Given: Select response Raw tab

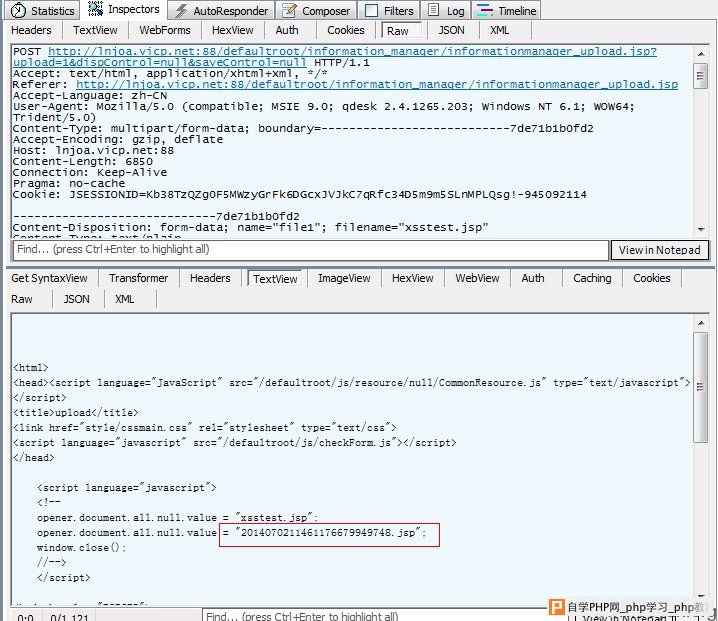Looking at the screenshot, I should click(22, 299).
